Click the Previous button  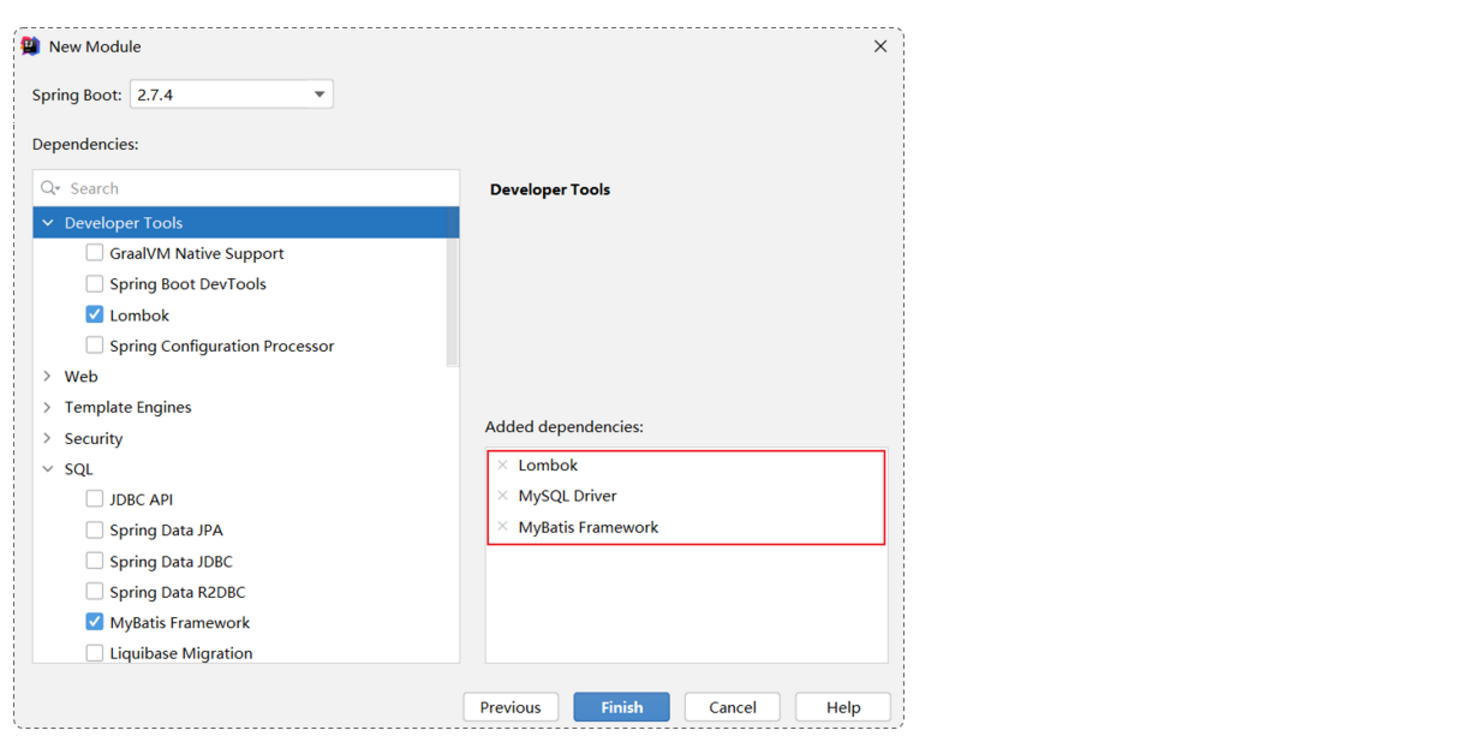(510, 707)
